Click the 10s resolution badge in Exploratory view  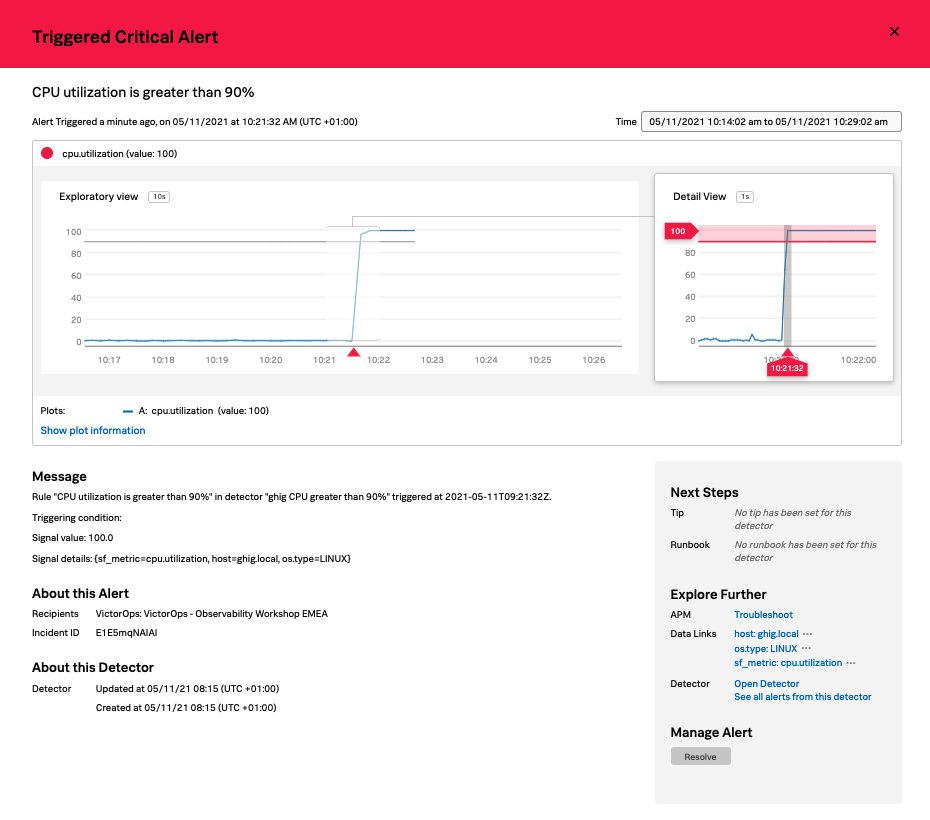pyautogui.click(x=158, y=197)
